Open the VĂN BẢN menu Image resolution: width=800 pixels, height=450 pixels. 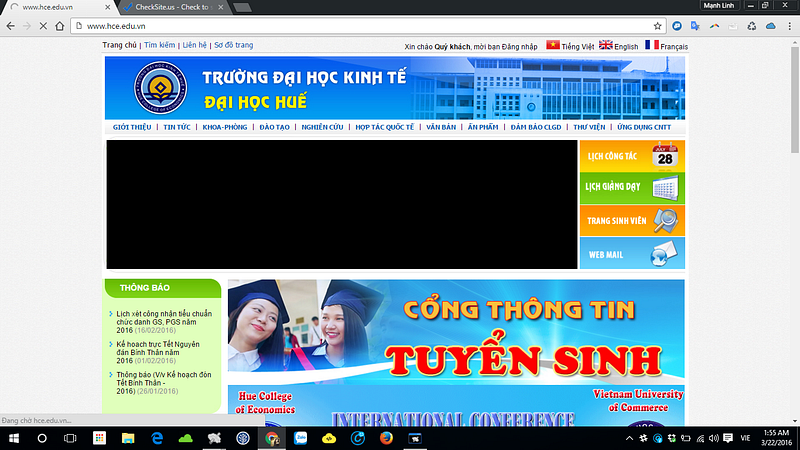441,127
